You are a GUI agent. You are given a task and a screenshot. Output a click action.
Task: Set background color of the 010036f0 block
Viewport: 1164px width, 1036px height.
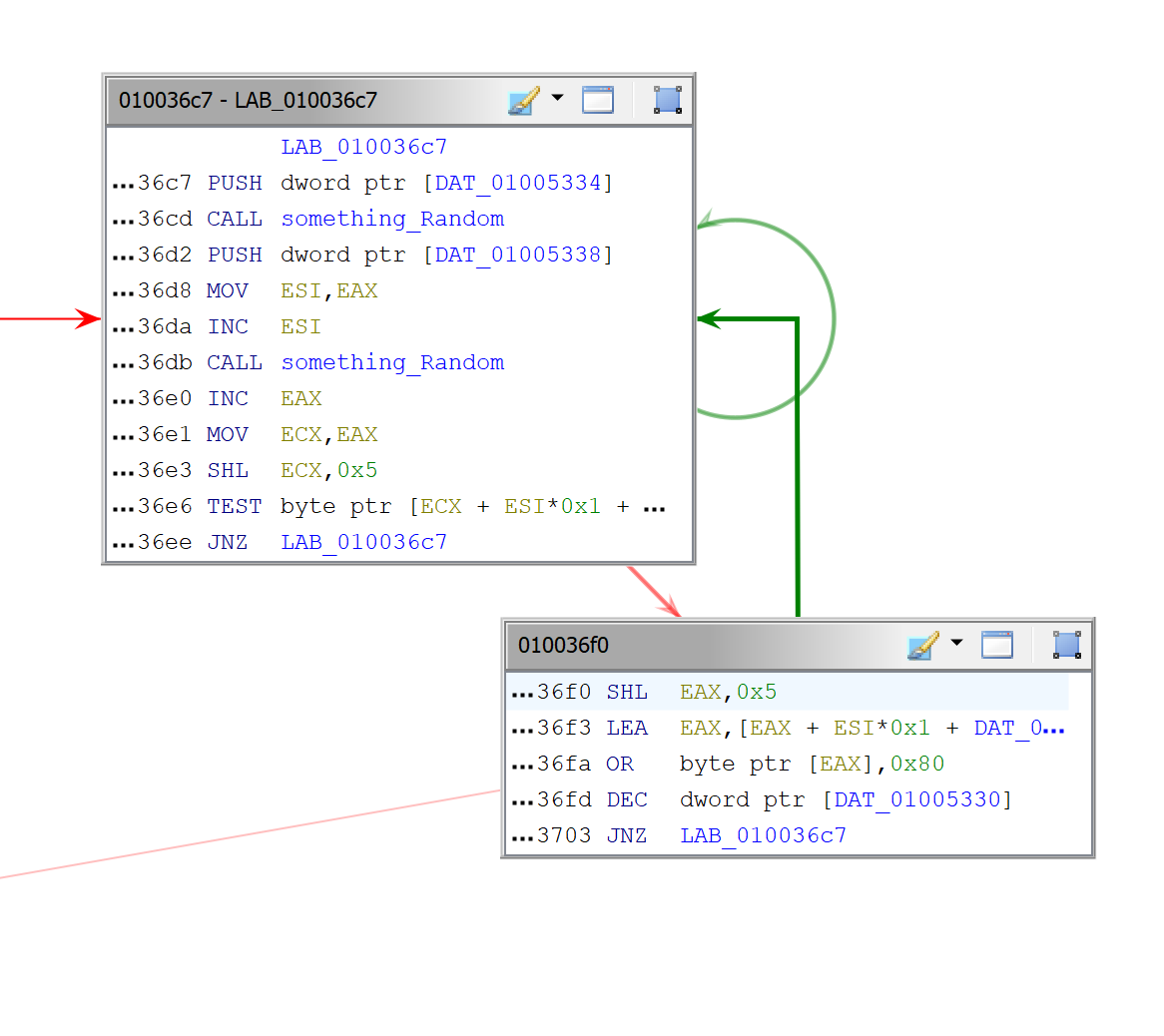tap(923, 645)
